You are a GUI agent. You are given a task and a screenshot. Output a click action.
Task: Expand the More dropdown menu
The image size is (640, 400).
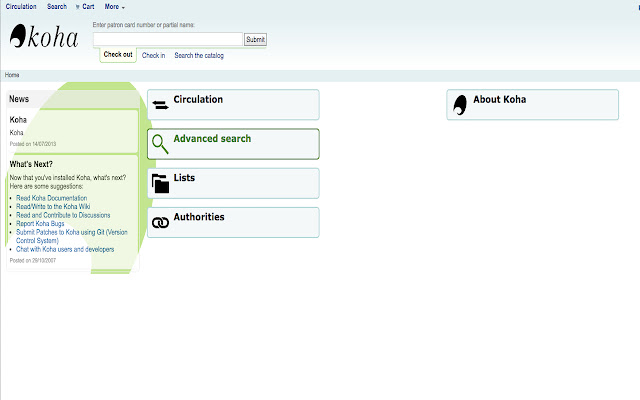pyautogui.click(x=115, y=7)
